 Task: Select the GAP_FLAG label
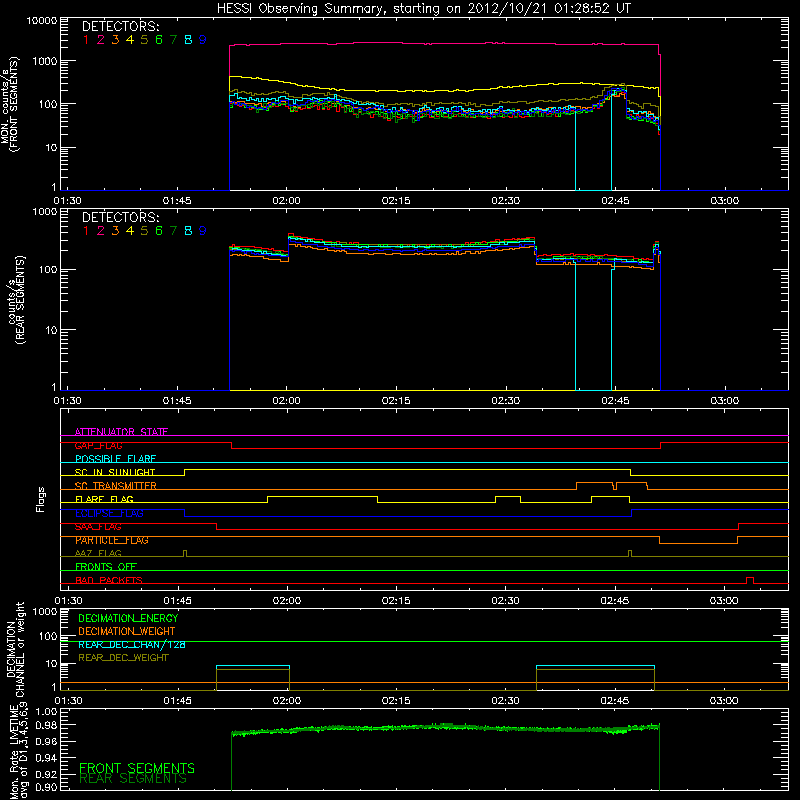[x=98, y=445]
